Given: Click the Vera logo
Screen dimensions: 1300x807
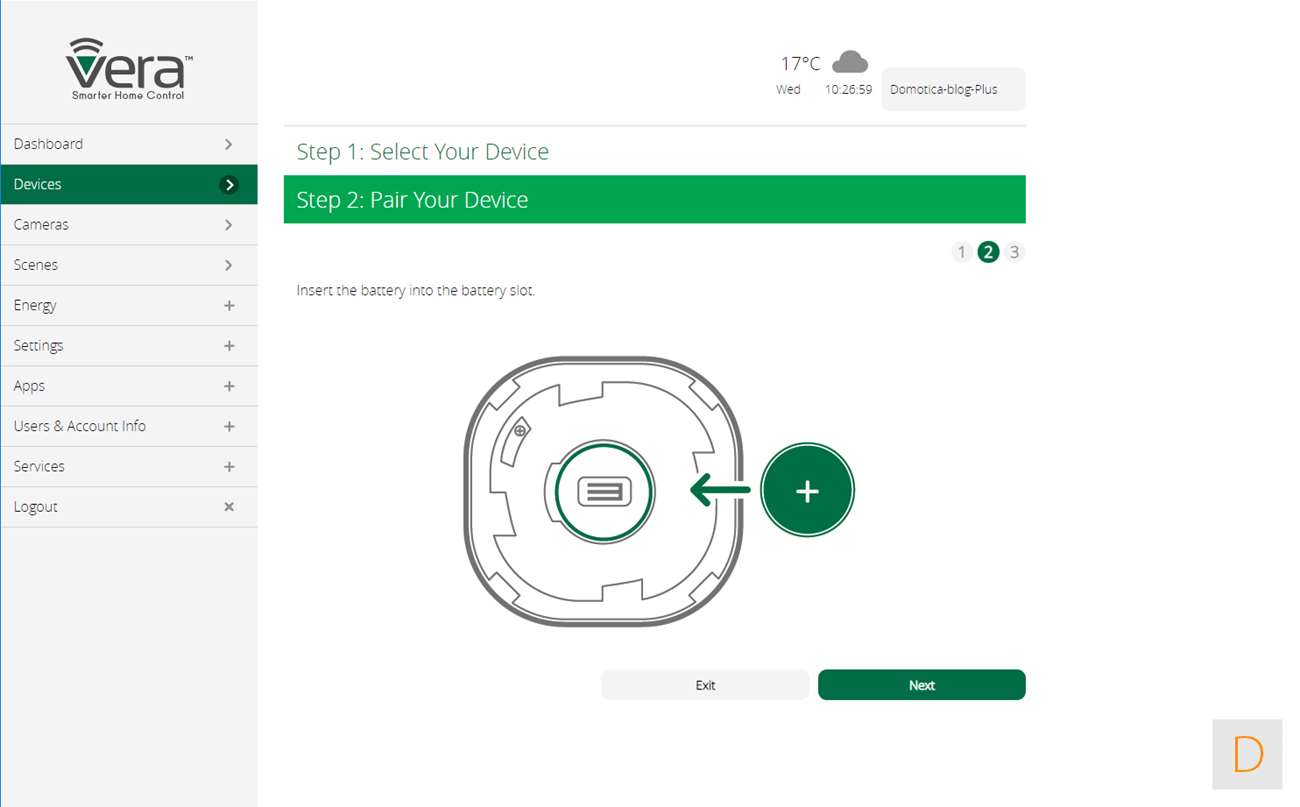Looking at the screenshot, I should [x=128, y=69].
